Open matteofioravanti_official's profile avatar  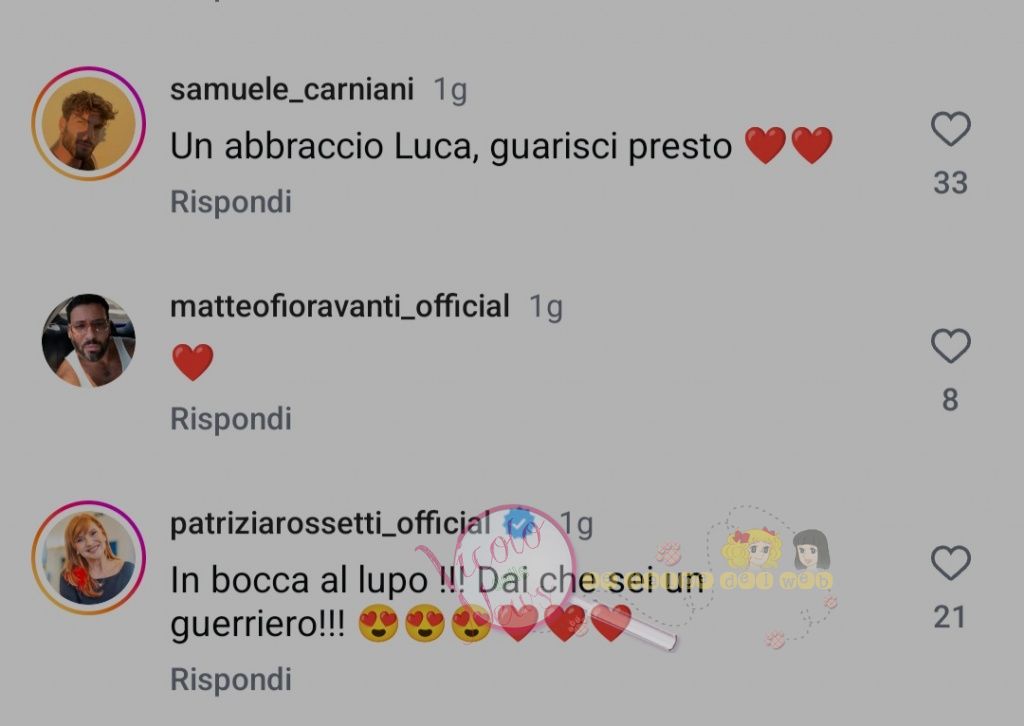88,341
